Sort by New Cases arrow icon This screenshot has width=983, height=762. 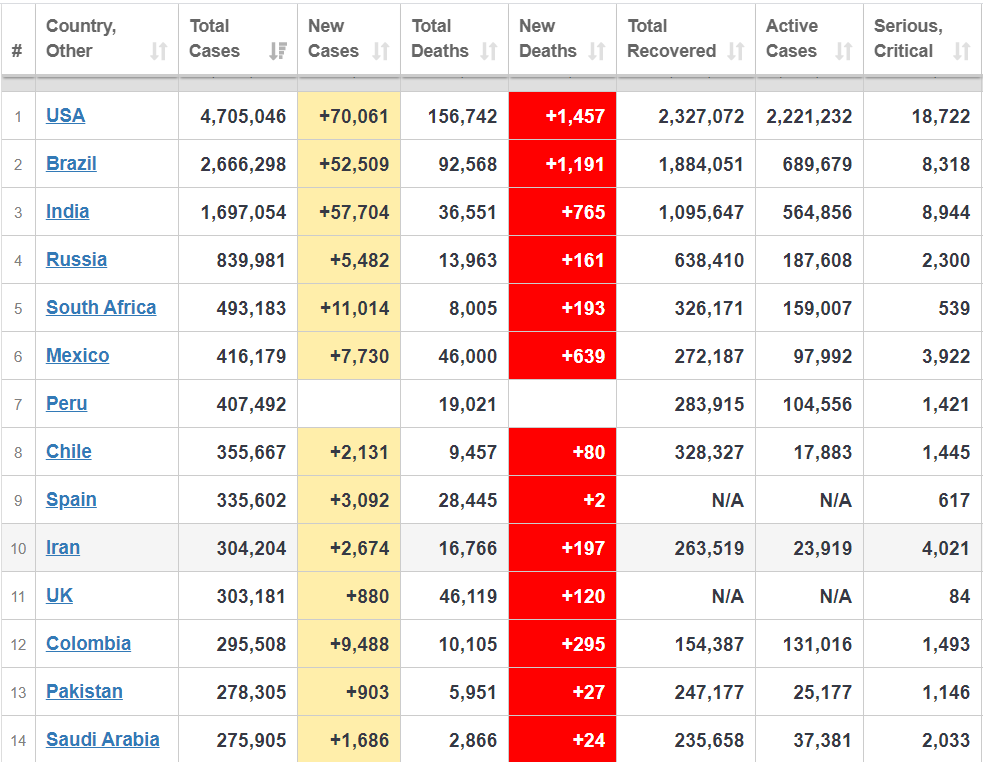[x=380, y=51]
